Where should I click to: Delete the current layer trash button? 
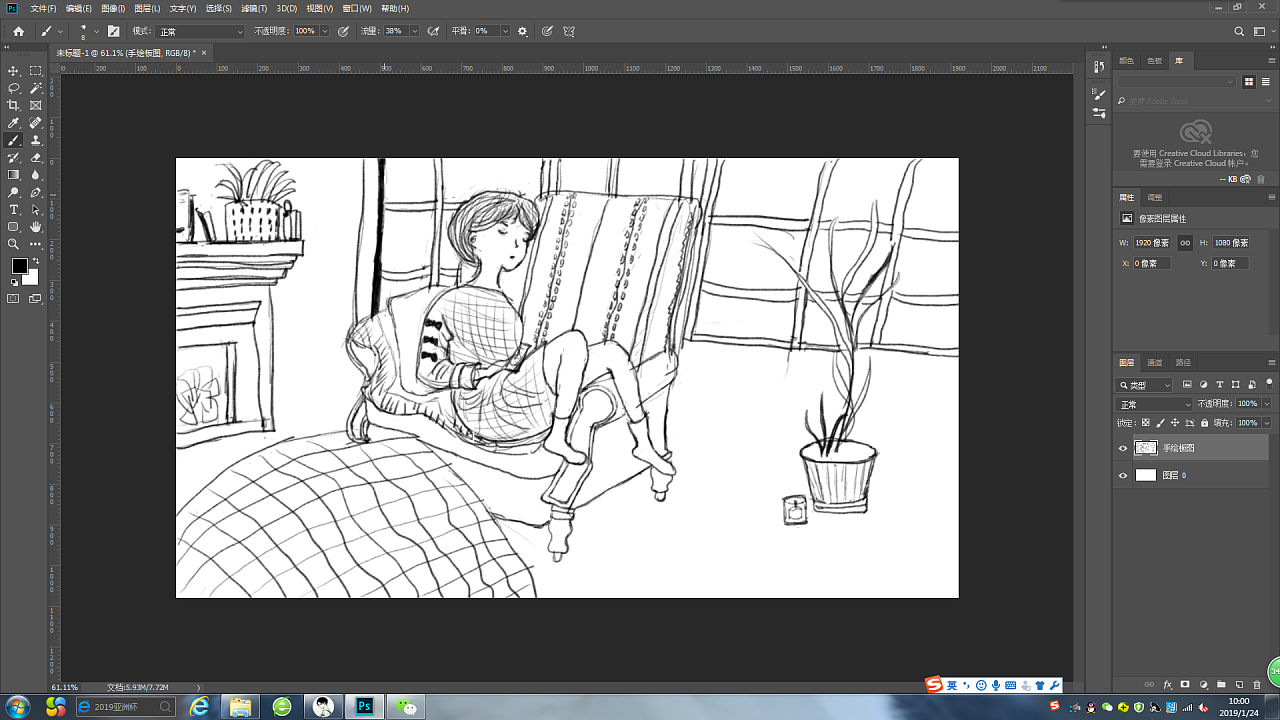pos(1257,685)
